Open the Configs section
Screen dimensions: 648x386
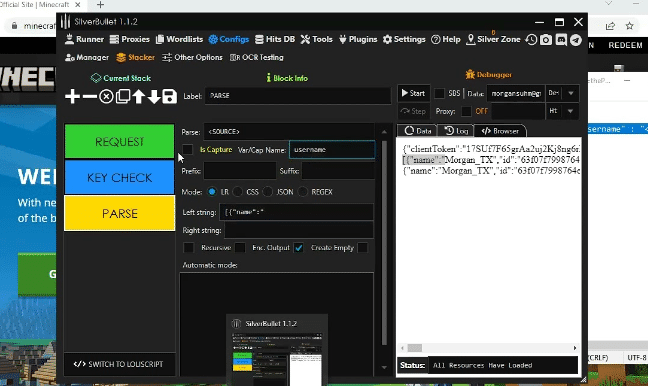tap(229, 39)
